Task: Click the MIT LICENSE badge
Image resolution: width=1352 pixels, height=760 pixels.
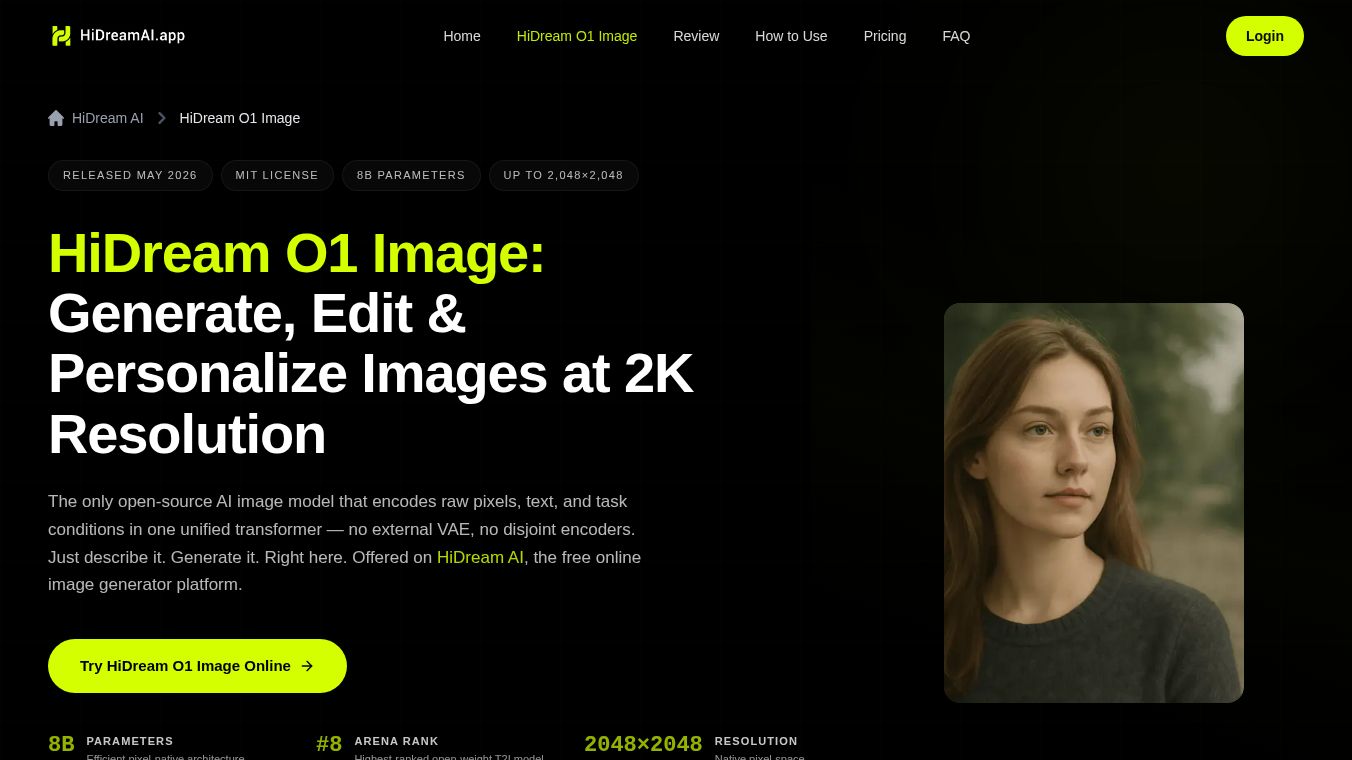Action: 277,175
